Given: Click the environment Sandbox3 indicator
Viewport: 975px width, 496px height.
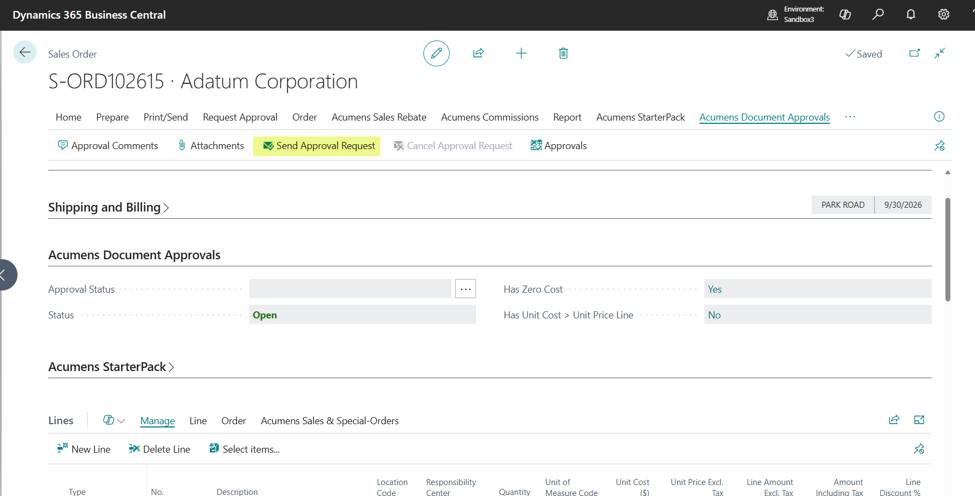Looking at the screenshot, I should (x=796, y=14).
